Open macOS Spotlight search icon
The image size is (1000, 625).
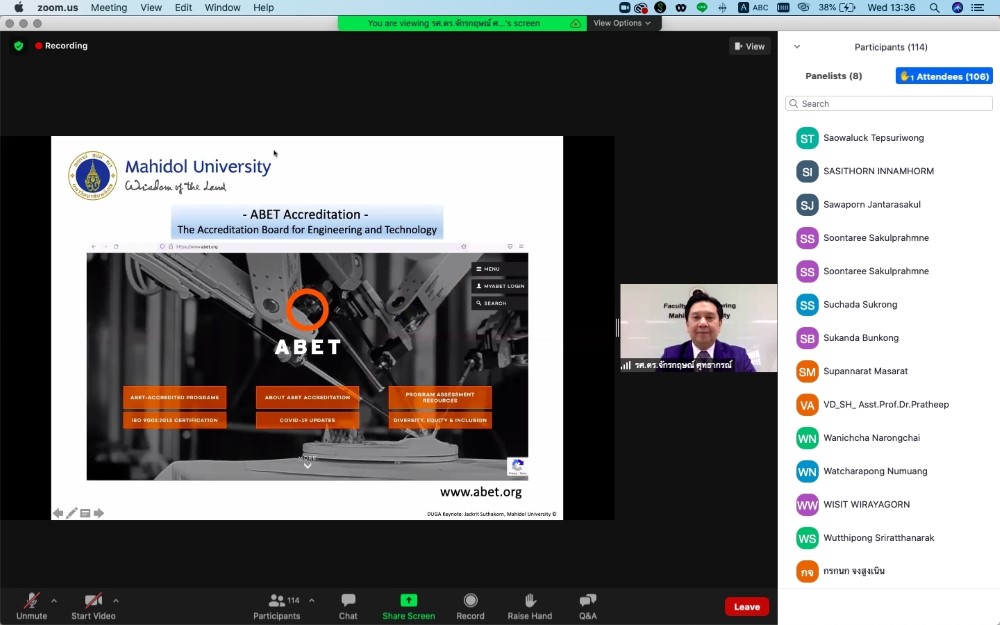[935, 7]
